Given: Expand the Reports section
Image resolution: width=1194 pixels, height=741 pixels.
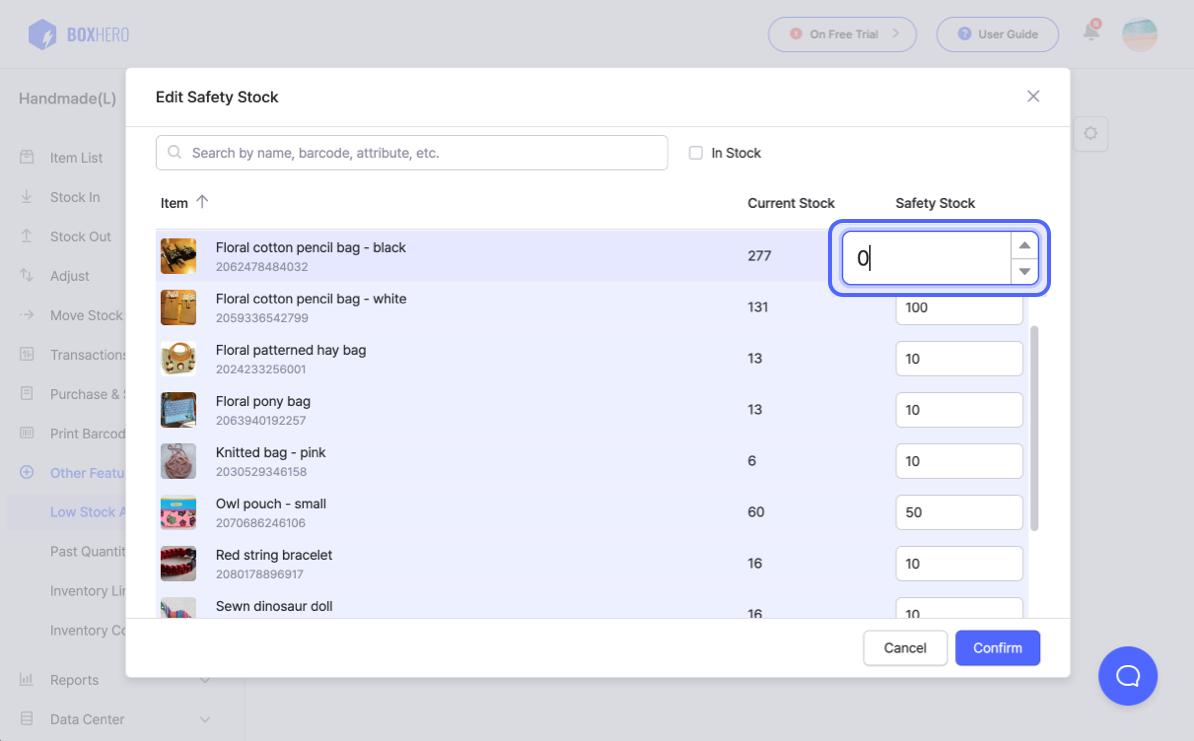Looking at the screenshot, I should pyautogui.click(x=72, y=680).
